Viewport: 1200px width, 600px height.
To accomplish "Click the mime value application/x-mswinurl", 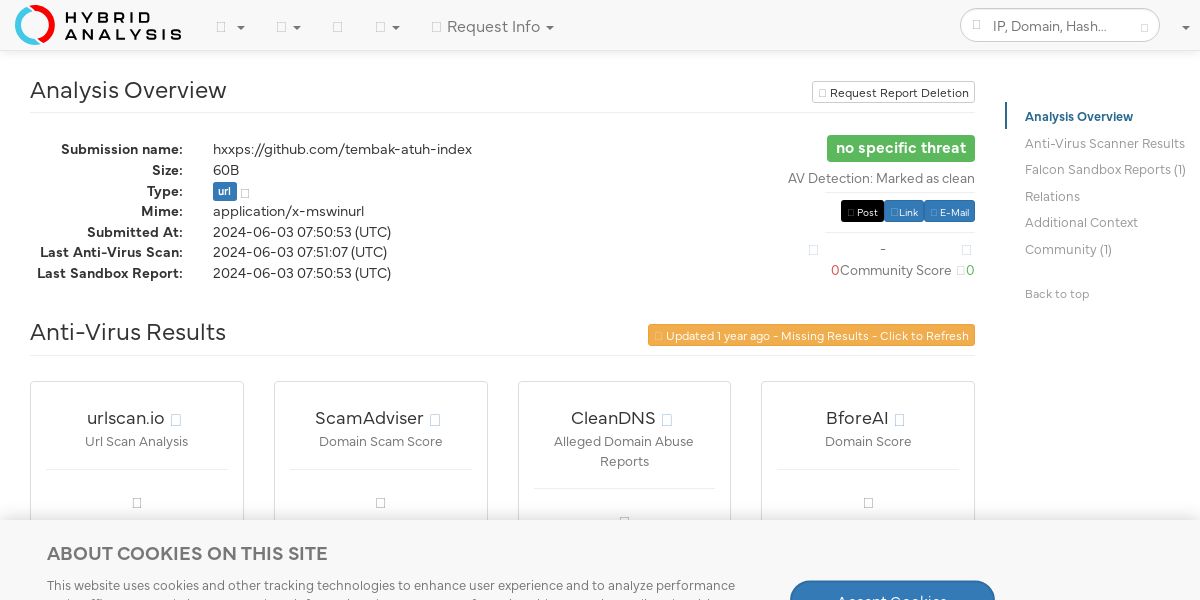I will [288, 211].
